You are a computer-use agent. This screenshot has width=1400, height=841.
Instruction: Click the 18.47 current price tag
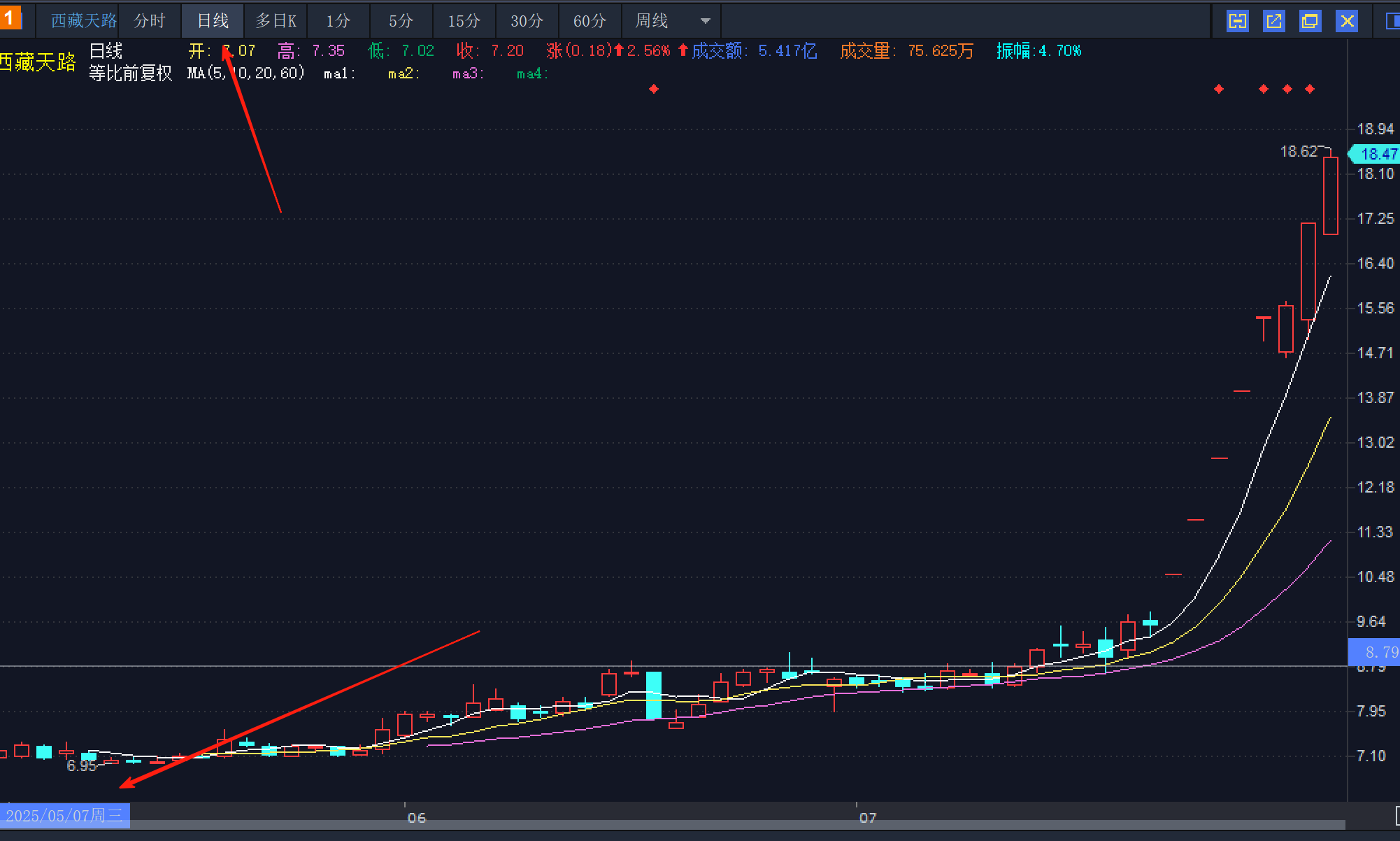pyautogui.click(x=1376, y=154)
